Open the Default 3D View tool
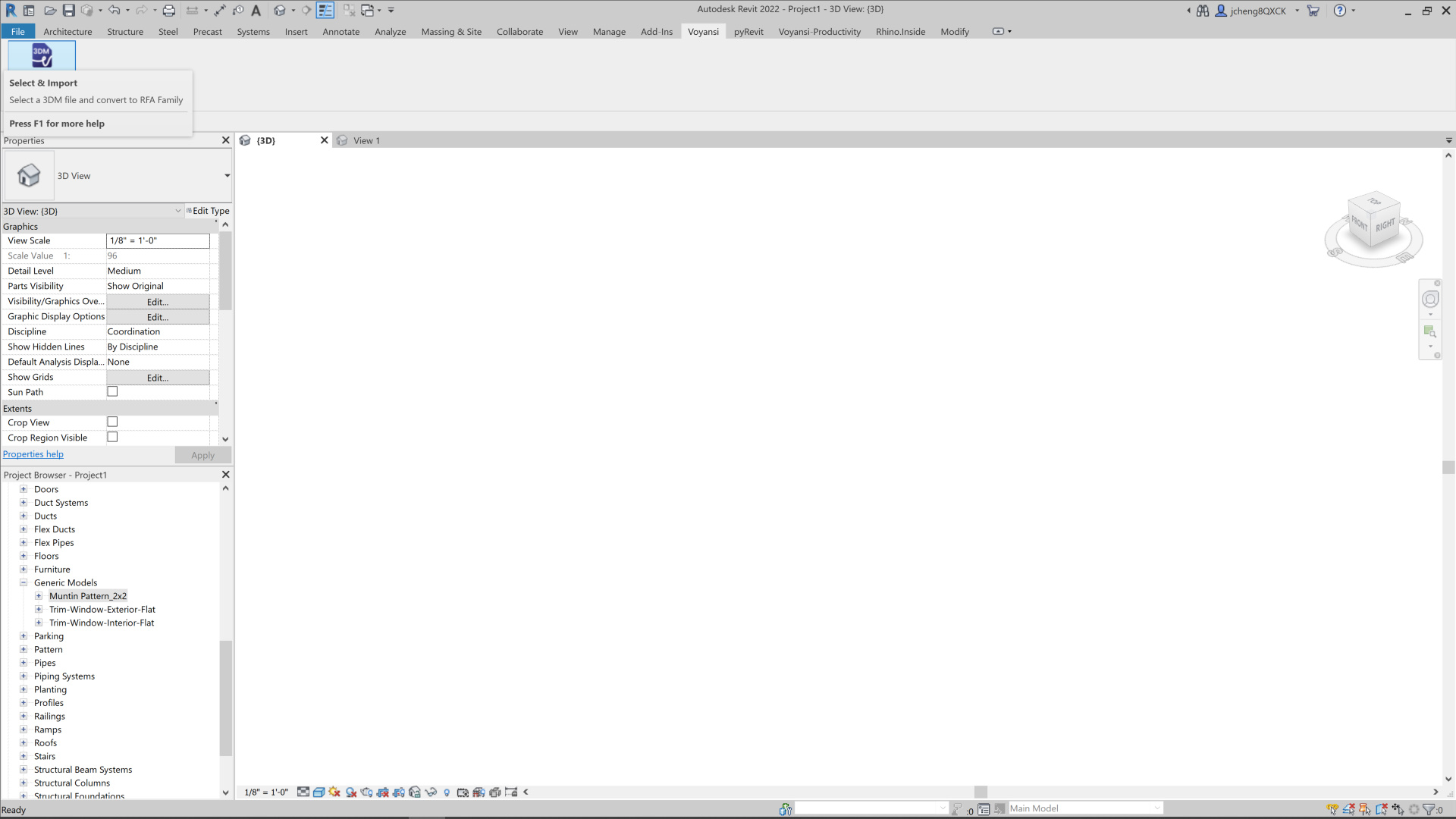Image resolution: width=1456 pixels, height=819 pixels. pos(279,11)
